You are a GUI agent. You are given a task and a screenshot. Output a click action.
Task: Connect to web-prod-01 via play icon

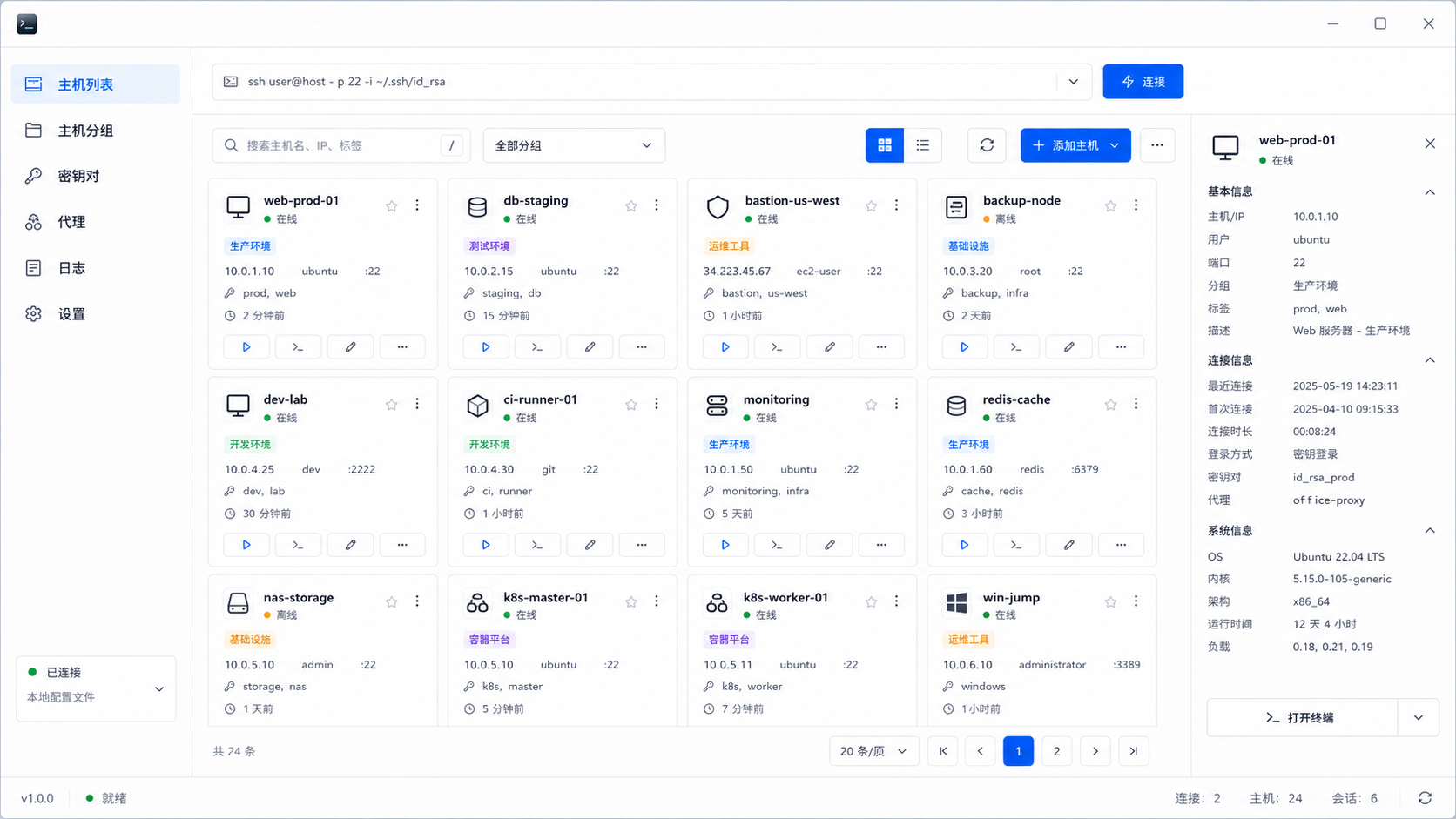pos(246,347)
